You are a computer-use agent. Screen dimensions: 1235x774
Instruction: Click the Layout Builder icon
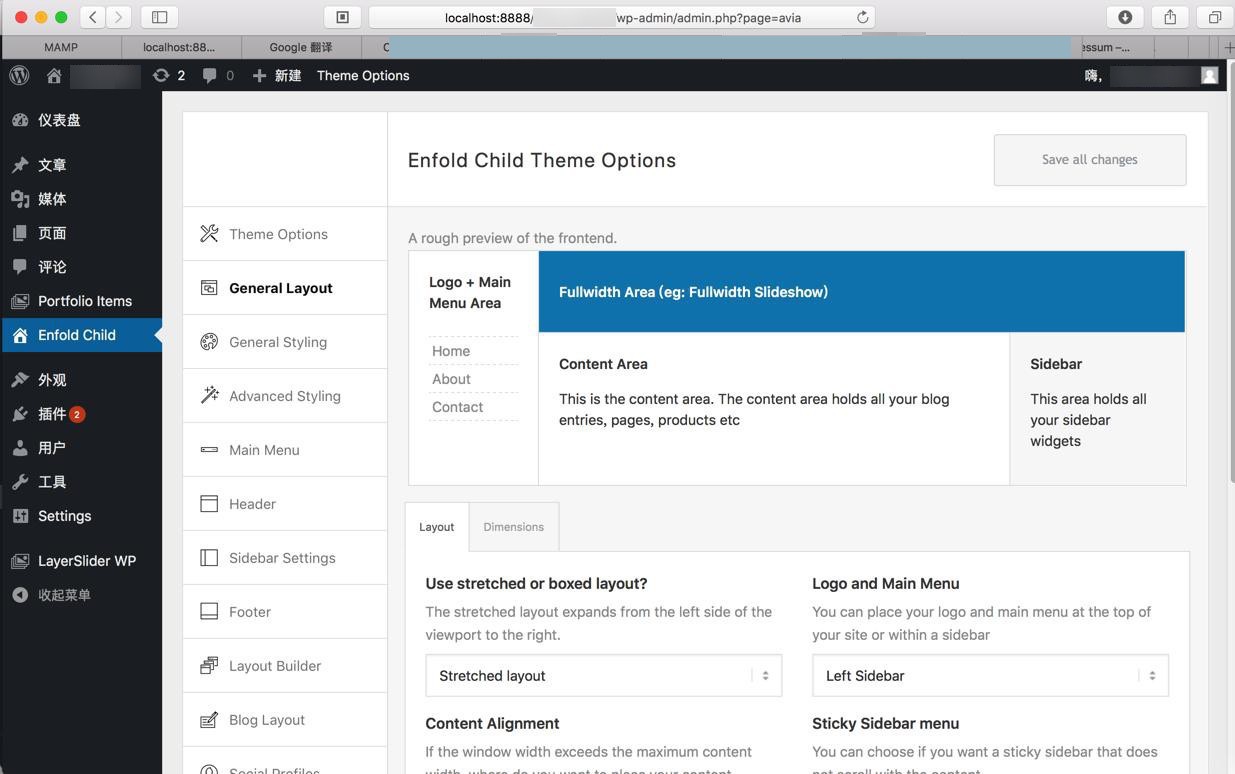pyautogui.click(x=209, y=666)
